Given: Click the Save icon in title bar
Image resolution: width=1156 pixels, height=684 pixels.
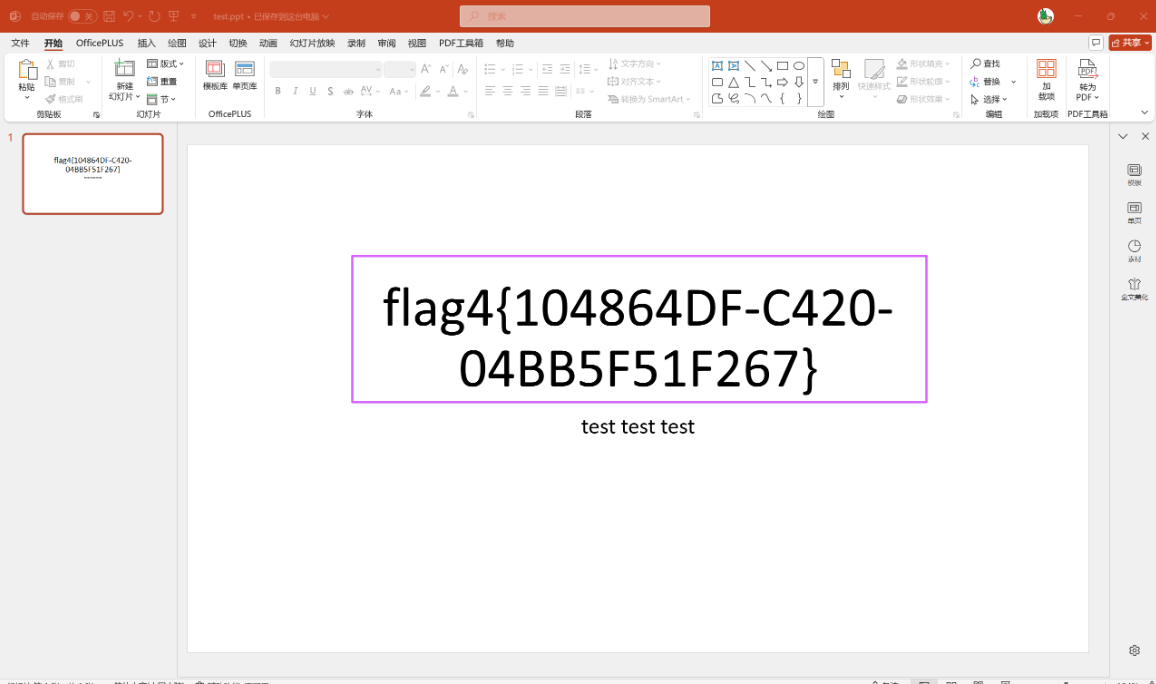Looking at the screenshot, I should tap(109, 16).
